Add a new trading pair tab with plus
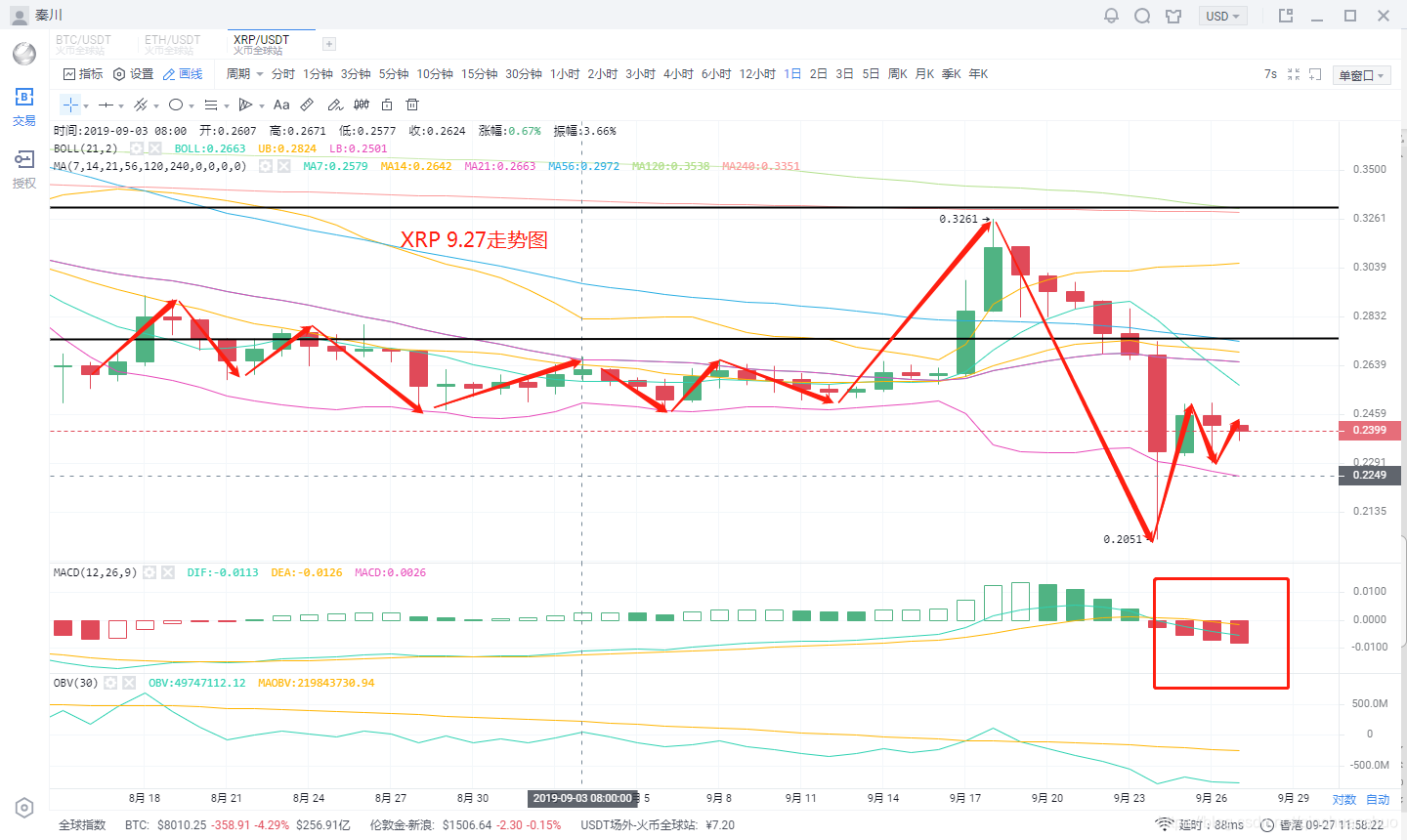Image resolution: width=1407 pixels, height=840 pixels. coord(329,44)
